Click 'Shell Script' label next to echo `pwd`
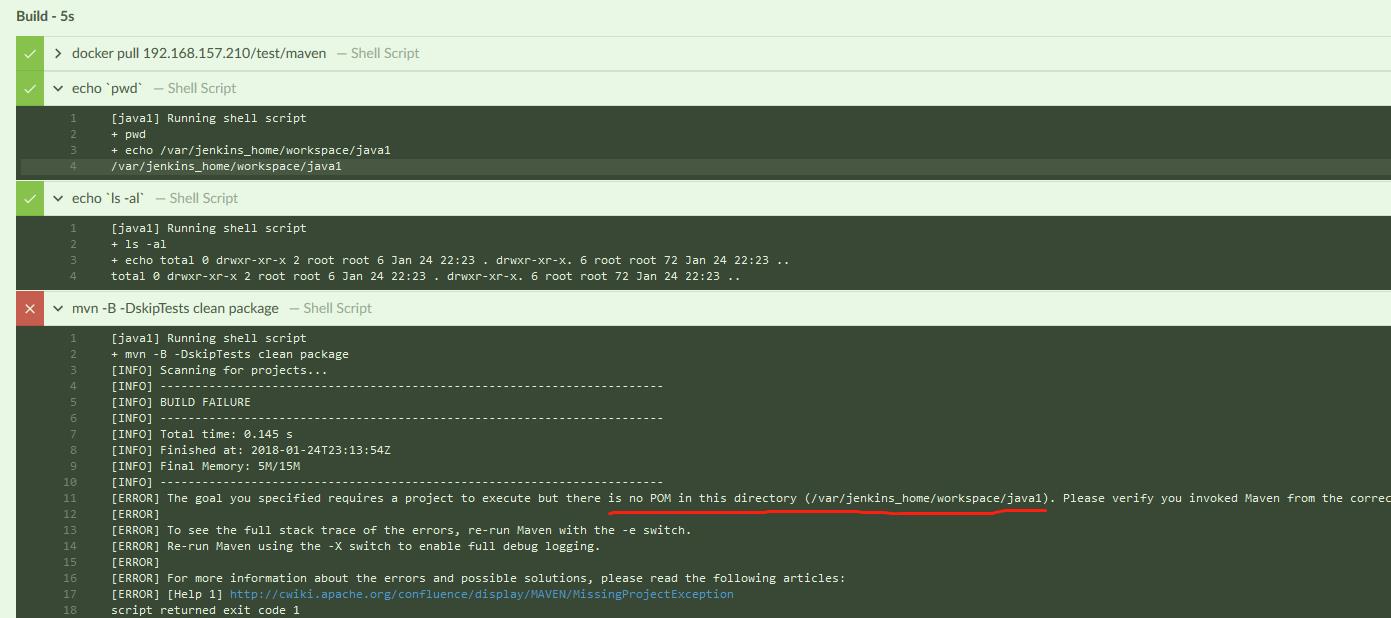The width and height of the screenshot is (1391, 618). pos(201,88)
